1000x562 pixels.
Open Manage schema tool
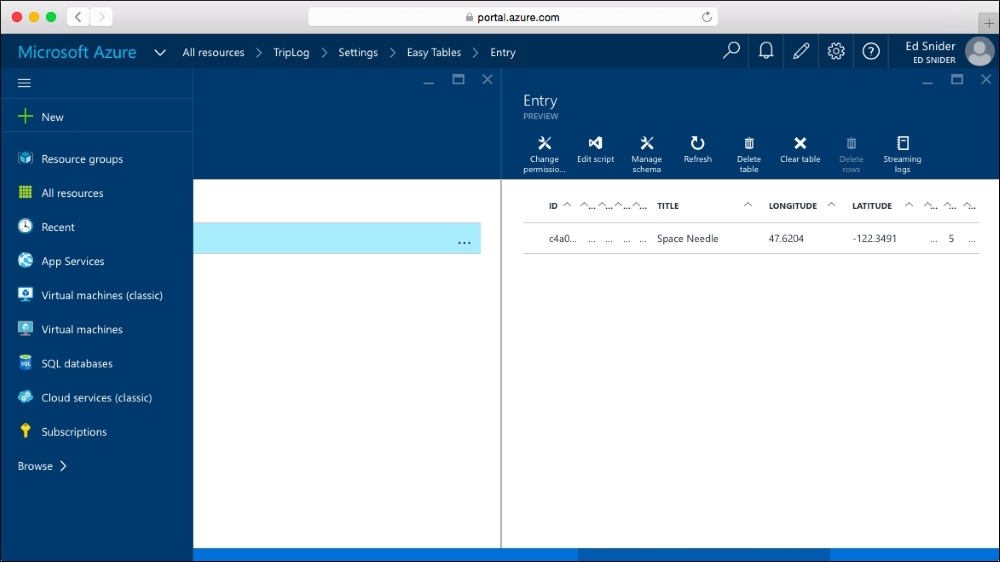(646, 154)
